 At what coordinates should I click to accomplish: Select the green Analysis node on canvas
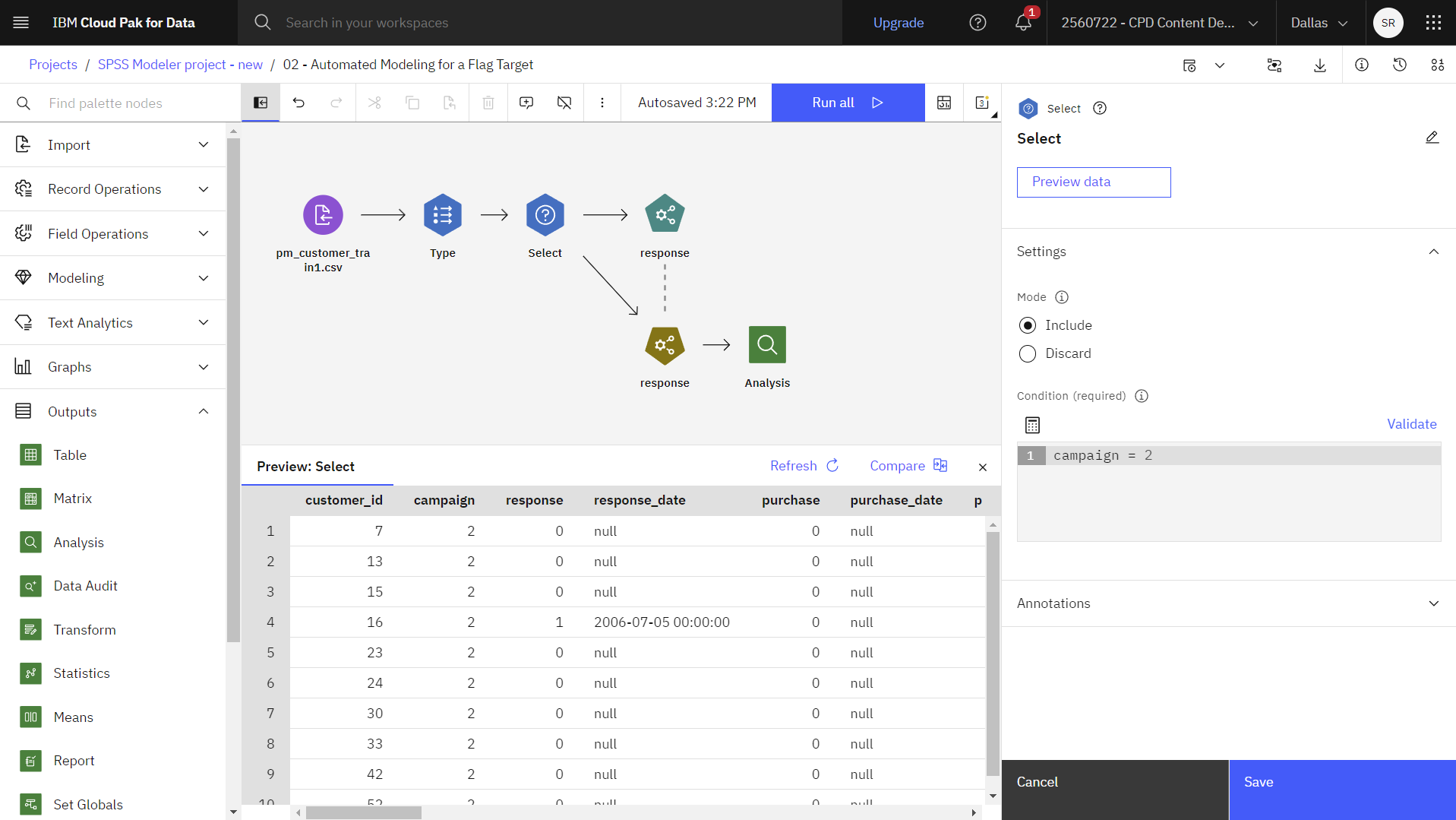(767, 345)
